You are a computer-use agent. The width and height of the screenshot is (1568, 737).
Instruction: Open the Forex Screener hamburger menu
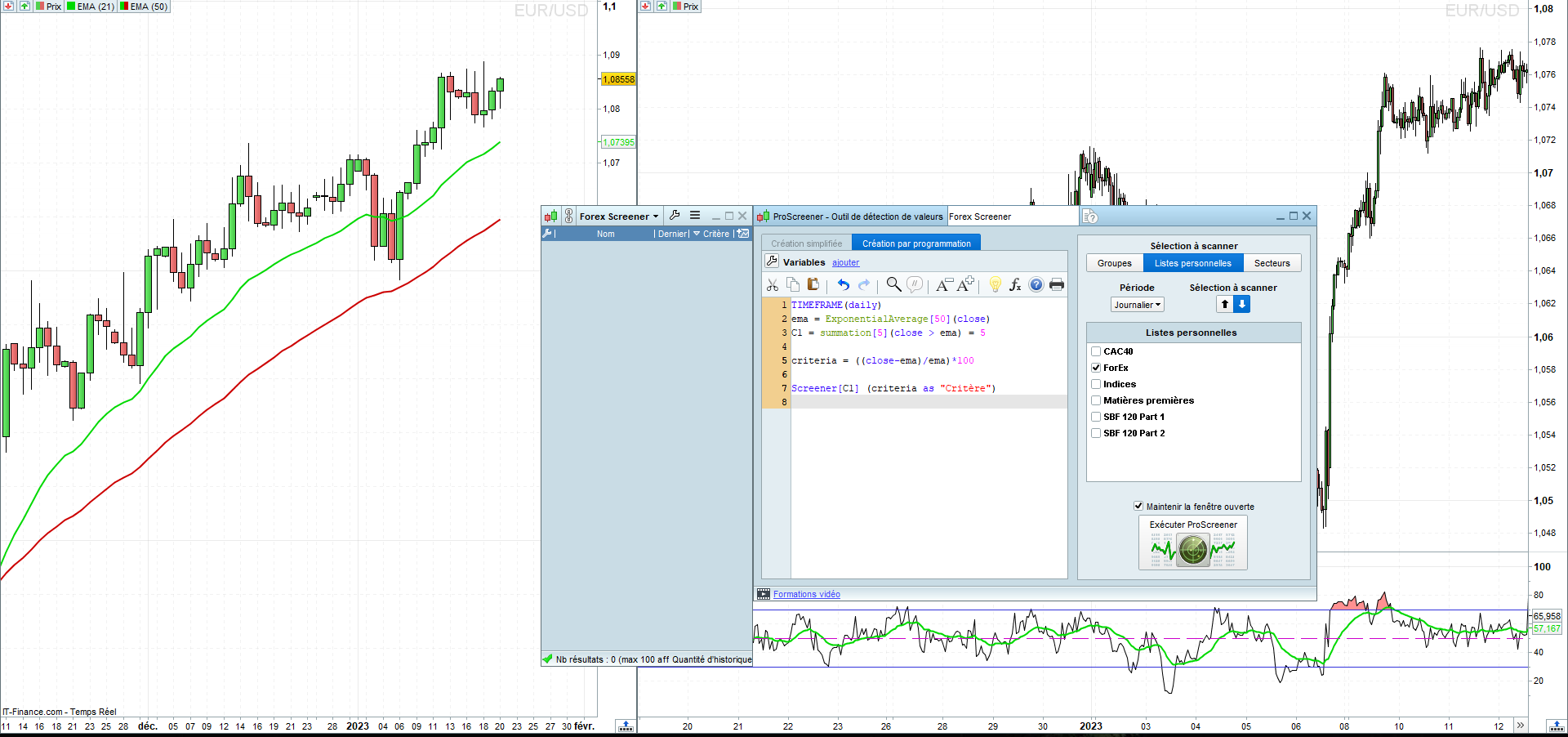coord(695,216)
